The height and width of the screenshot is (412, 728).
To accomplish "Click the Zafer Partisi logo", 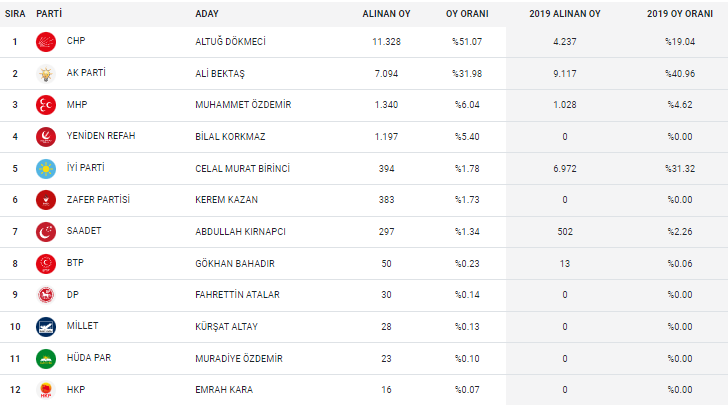I will (x=47, y=200).
